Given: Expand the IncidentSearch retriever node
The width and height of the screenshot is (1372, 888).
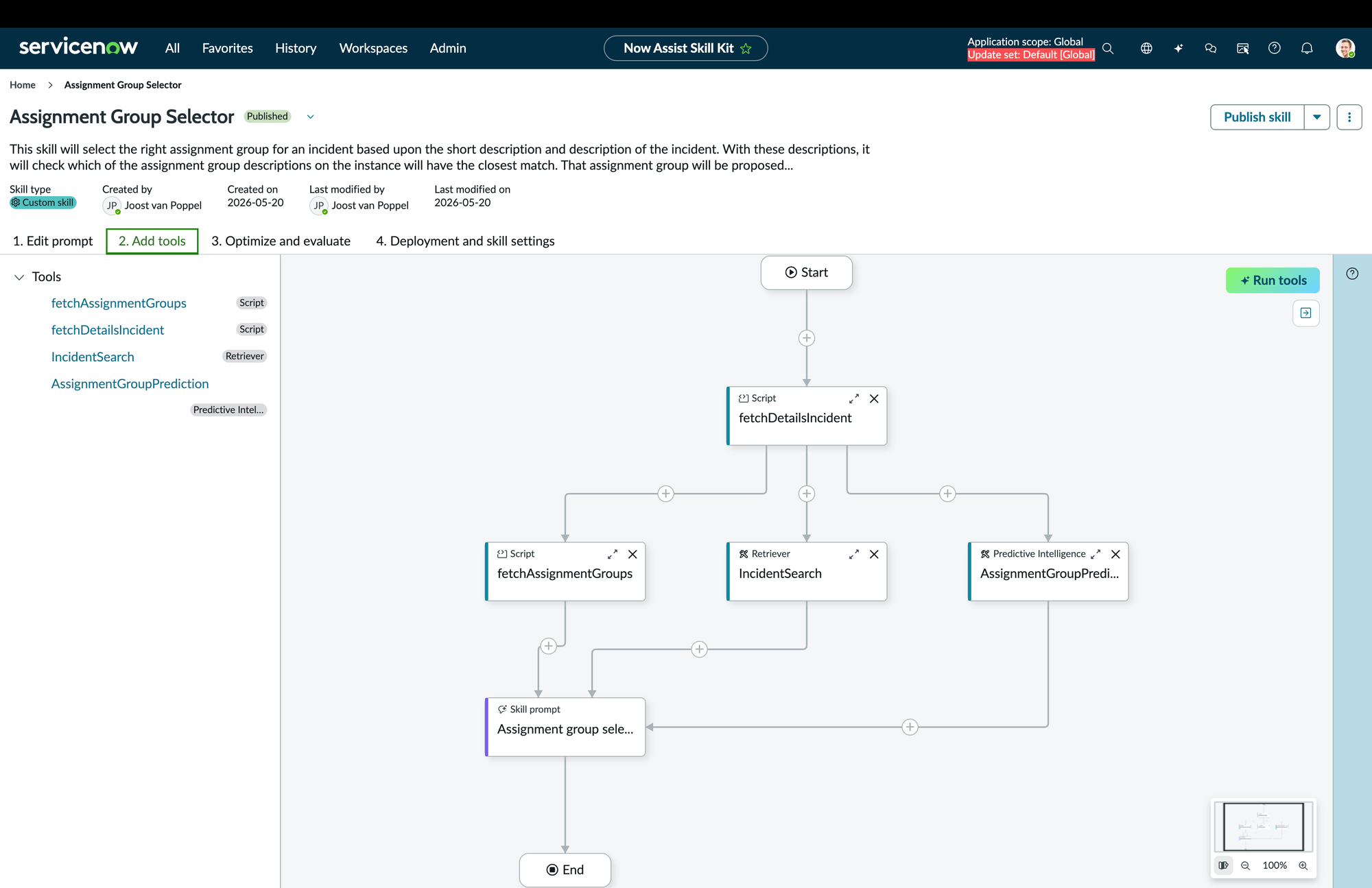Looking at the screenshot, I should [x=854, y=554].
